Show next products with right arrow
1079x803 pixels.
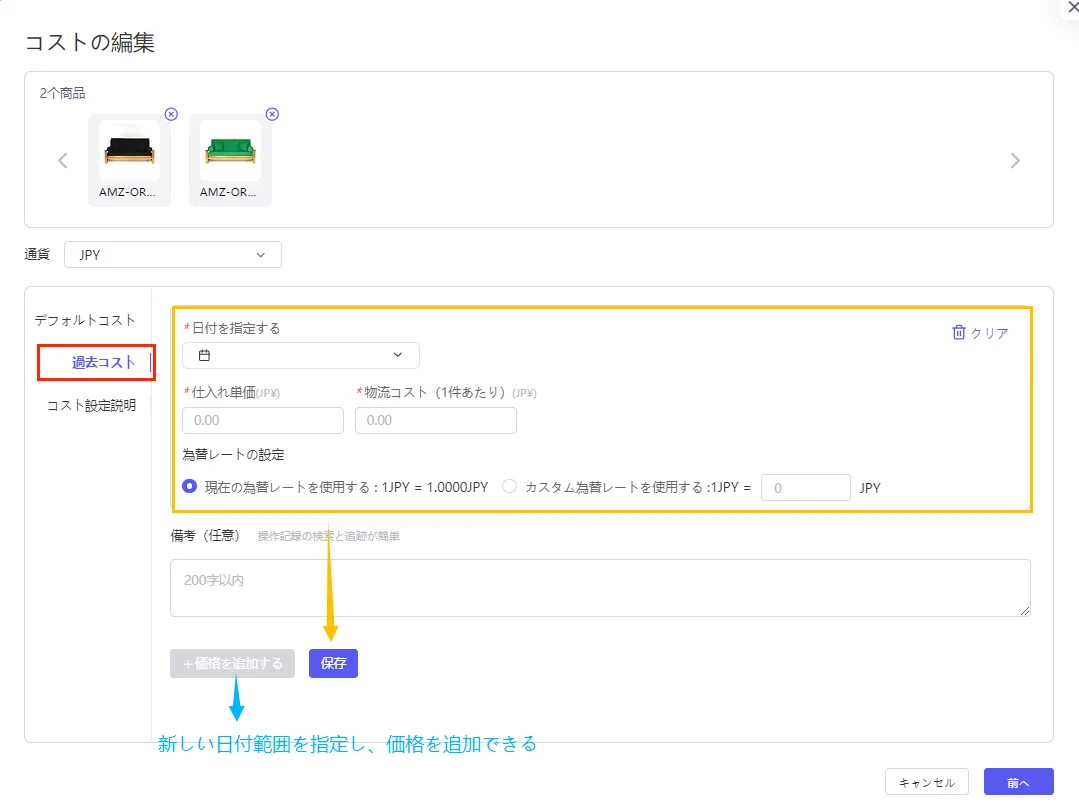(x=1015, y=161)
